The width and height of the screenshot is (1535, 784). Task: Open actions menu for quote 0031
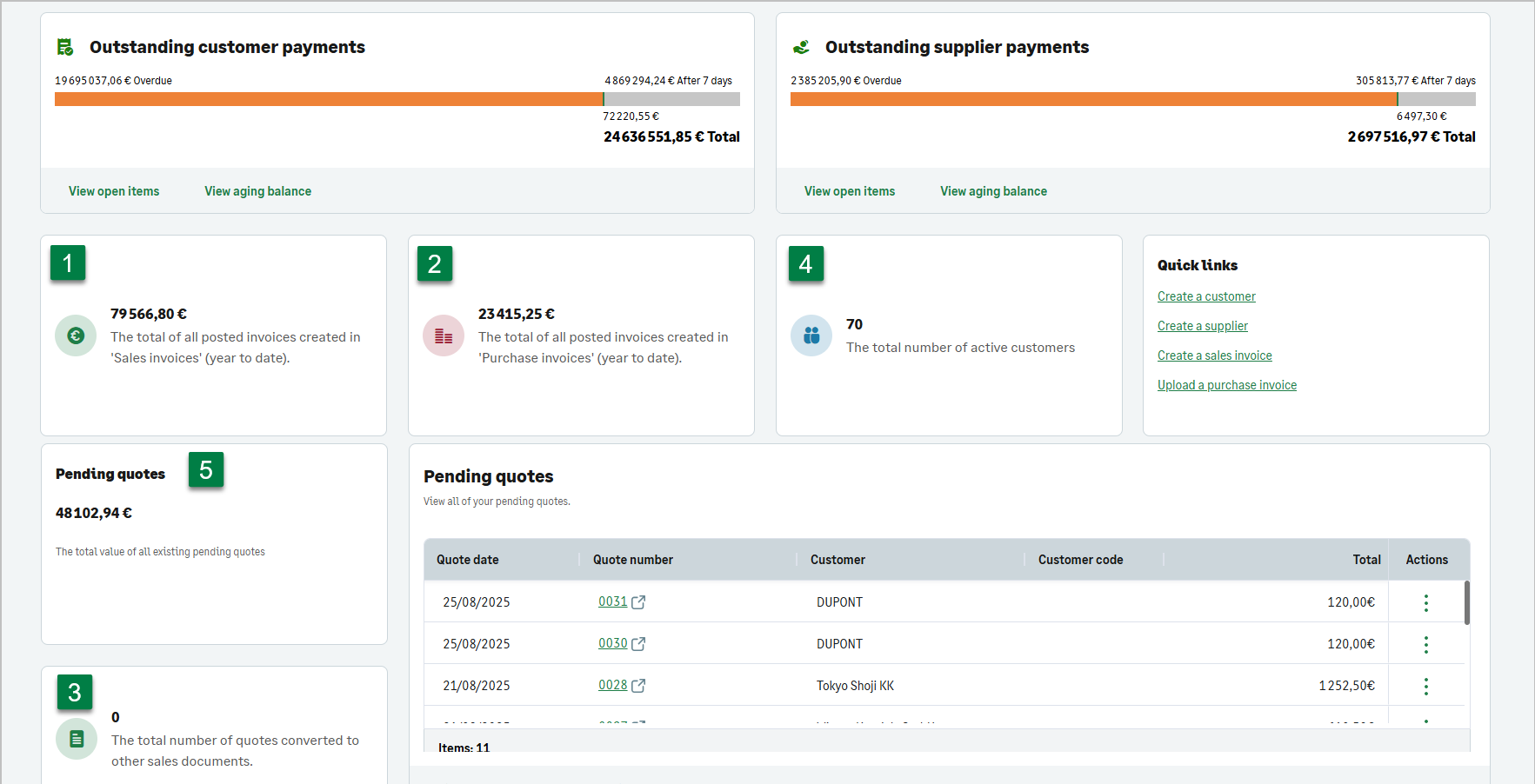[1425, 602]
